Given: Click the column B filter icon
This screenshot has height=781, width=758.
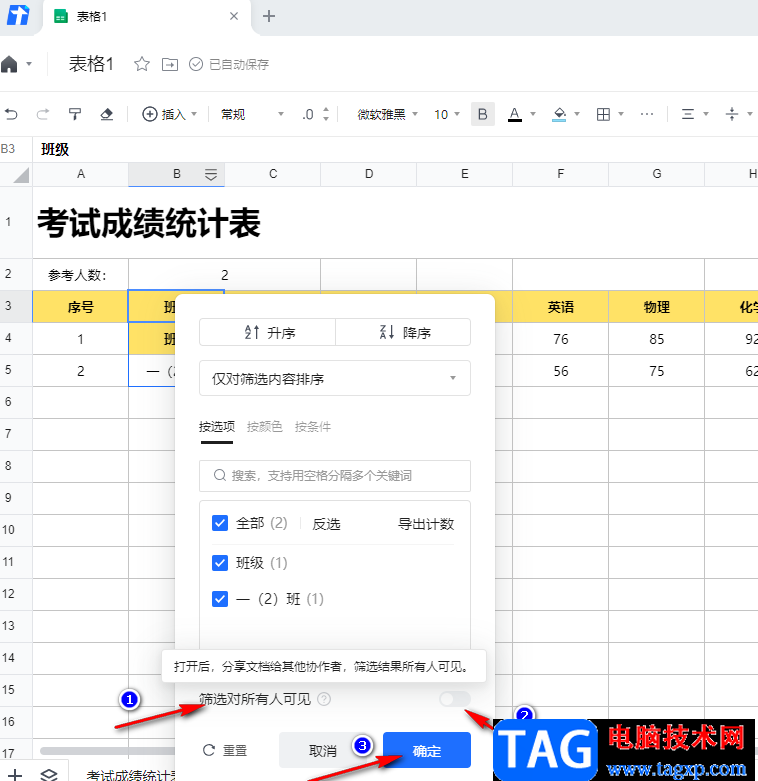Looking at the screenshot, I should 211,174.
